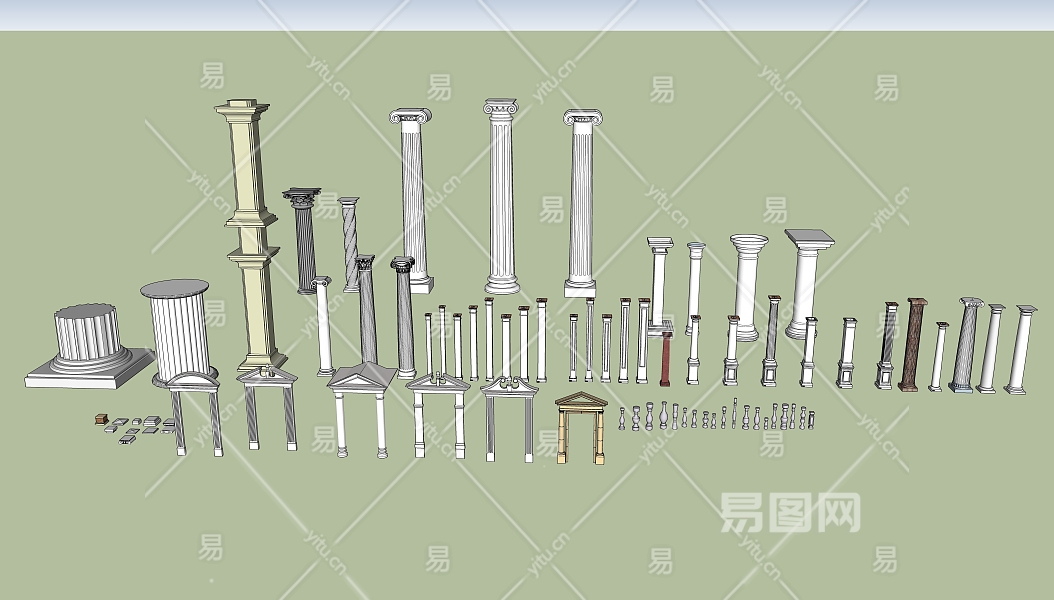Select the arched-pediment portal with twisted posts
This screenshot has width=1054, height=600.
pos(194,413)
